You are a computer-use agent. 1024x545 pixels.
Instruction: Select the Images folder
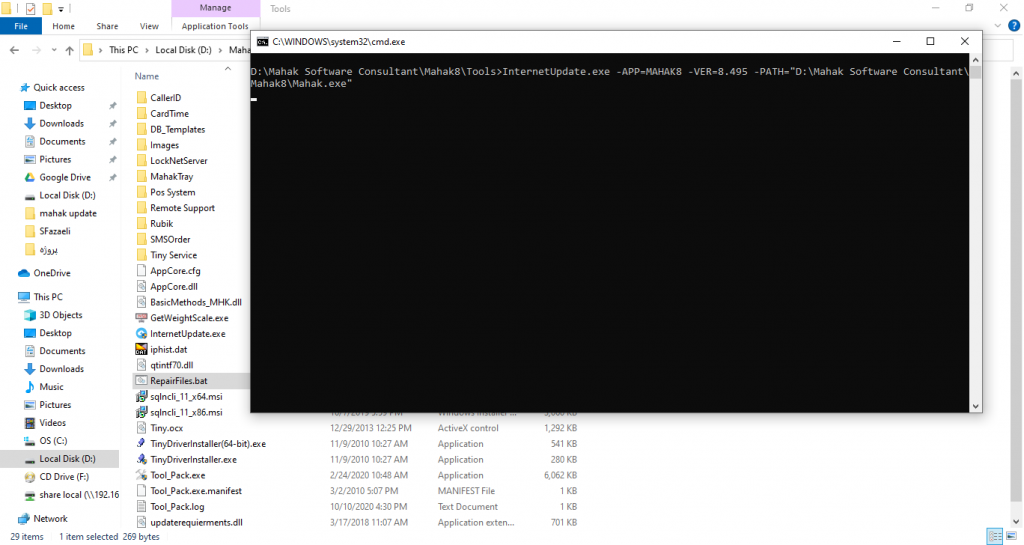point(164,145)
